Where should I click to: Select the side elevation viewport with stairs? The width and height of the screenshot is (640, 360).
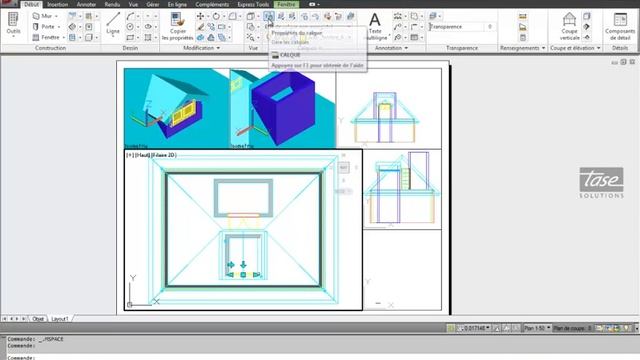402,189
